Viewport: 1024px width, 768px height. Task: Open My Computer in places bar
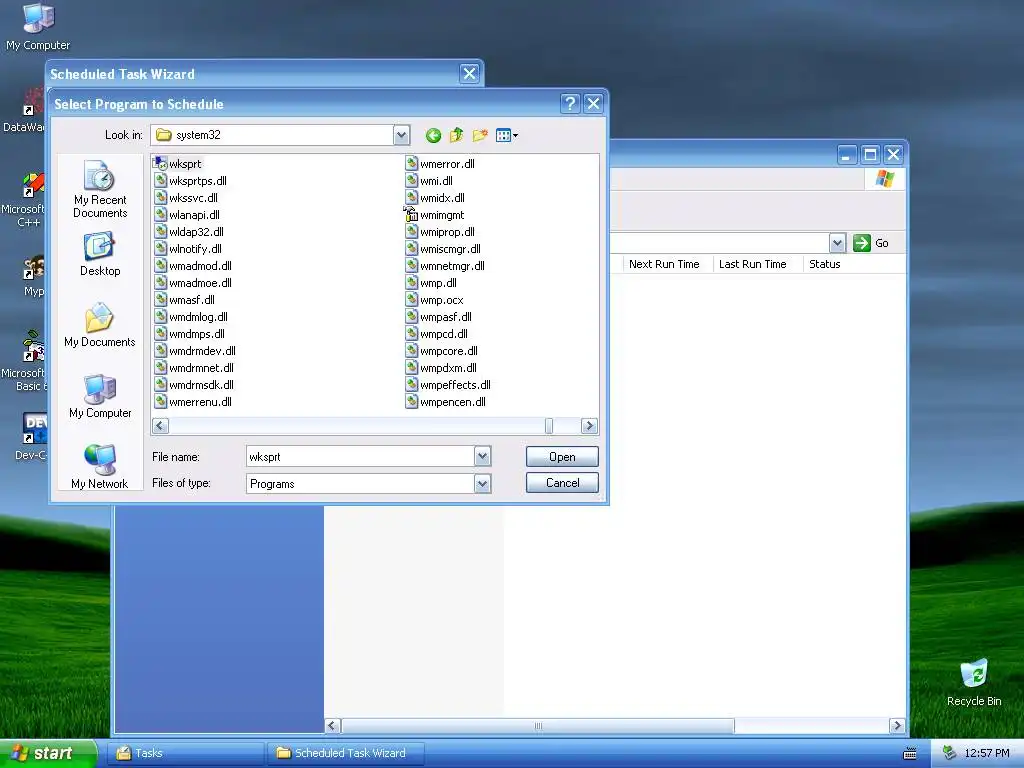point(100,396)
